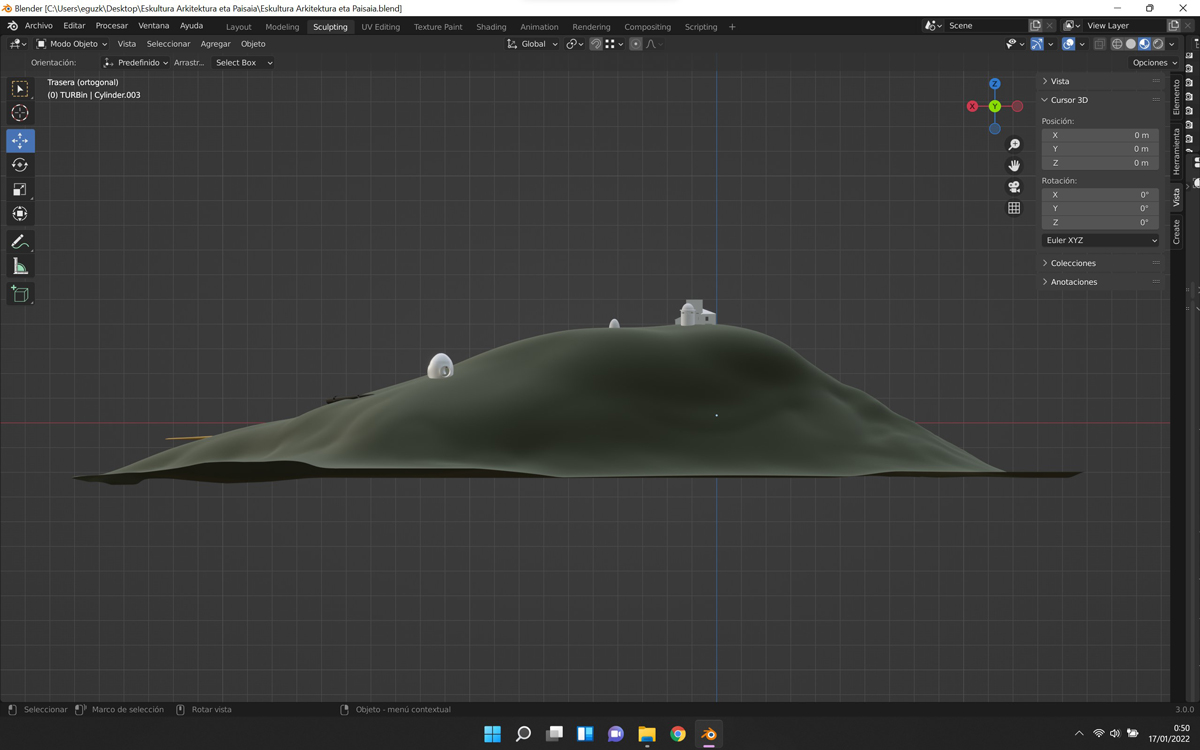This screenshot has height=750, width=1200.
Task: Open the Agregar menu
Action: click(x=215, y=44)
